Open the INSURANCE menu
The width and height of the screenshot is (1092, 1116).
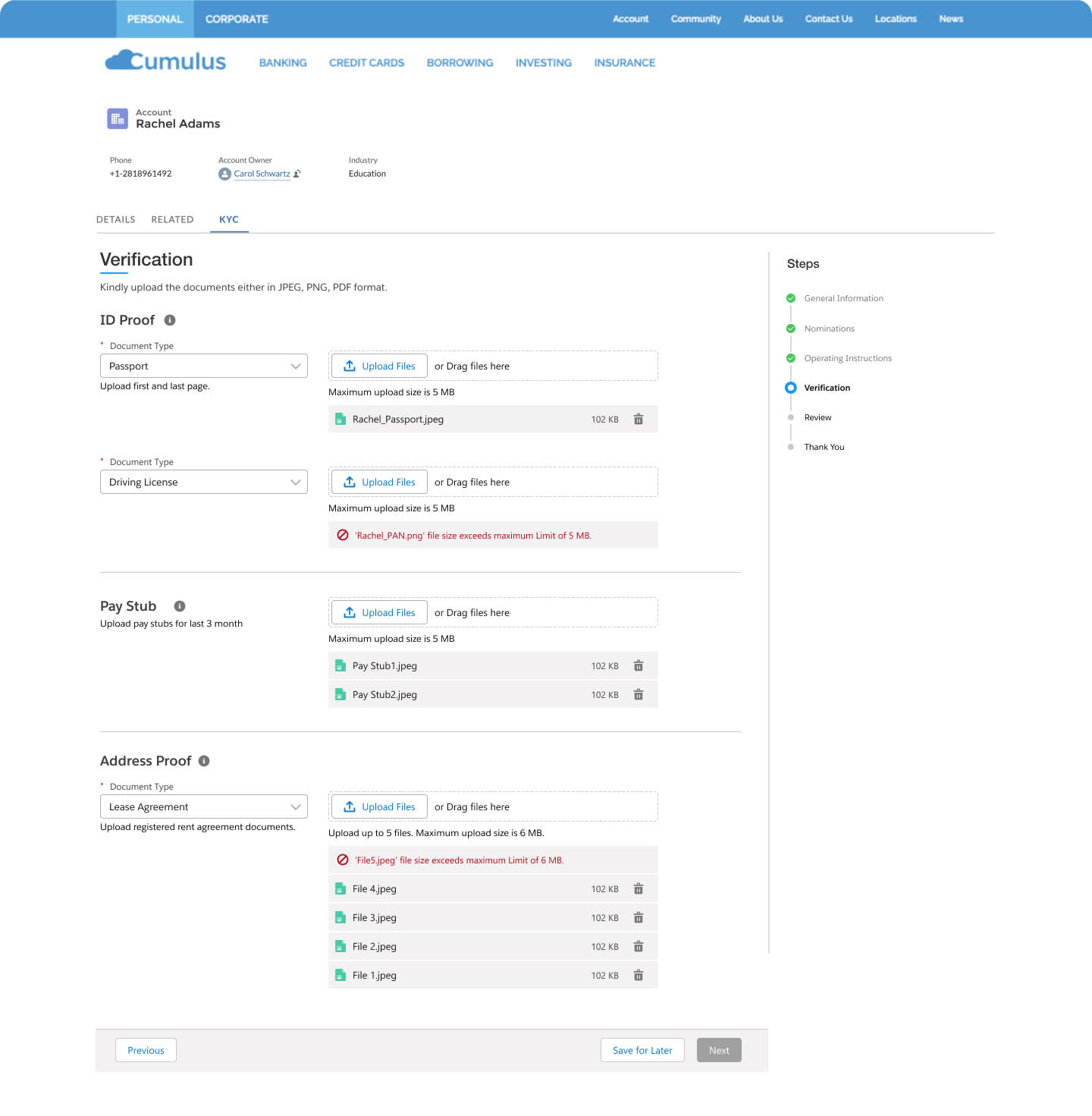tap(624, 63)
